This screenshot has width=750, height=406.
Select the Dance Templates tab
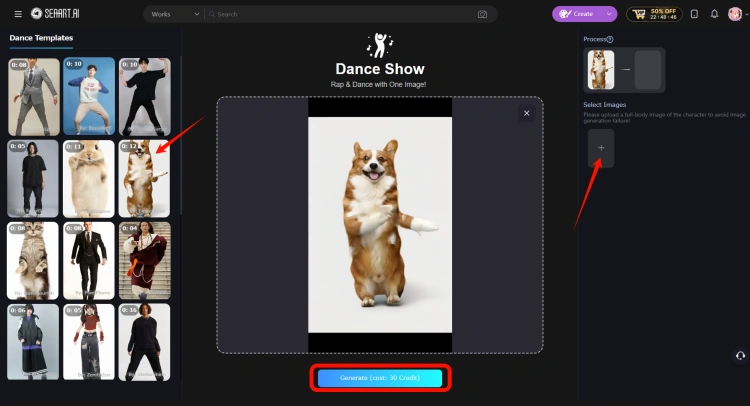pos(41,38)
